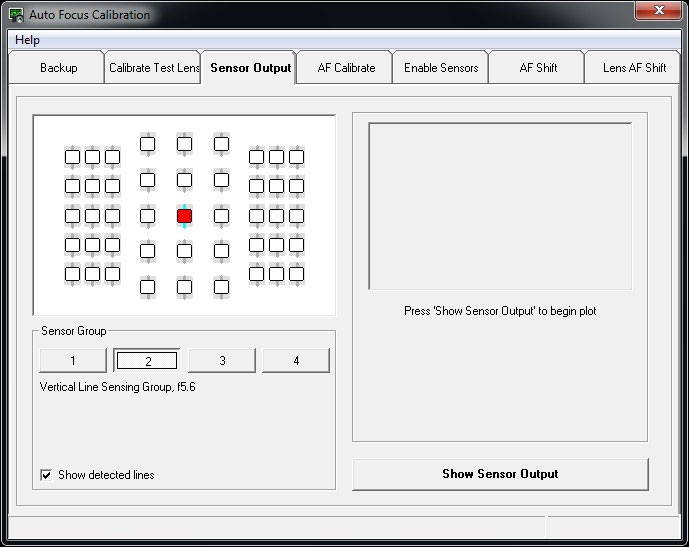
Task: Go to the Lens AF Shift tab
Action: [634, 68]
